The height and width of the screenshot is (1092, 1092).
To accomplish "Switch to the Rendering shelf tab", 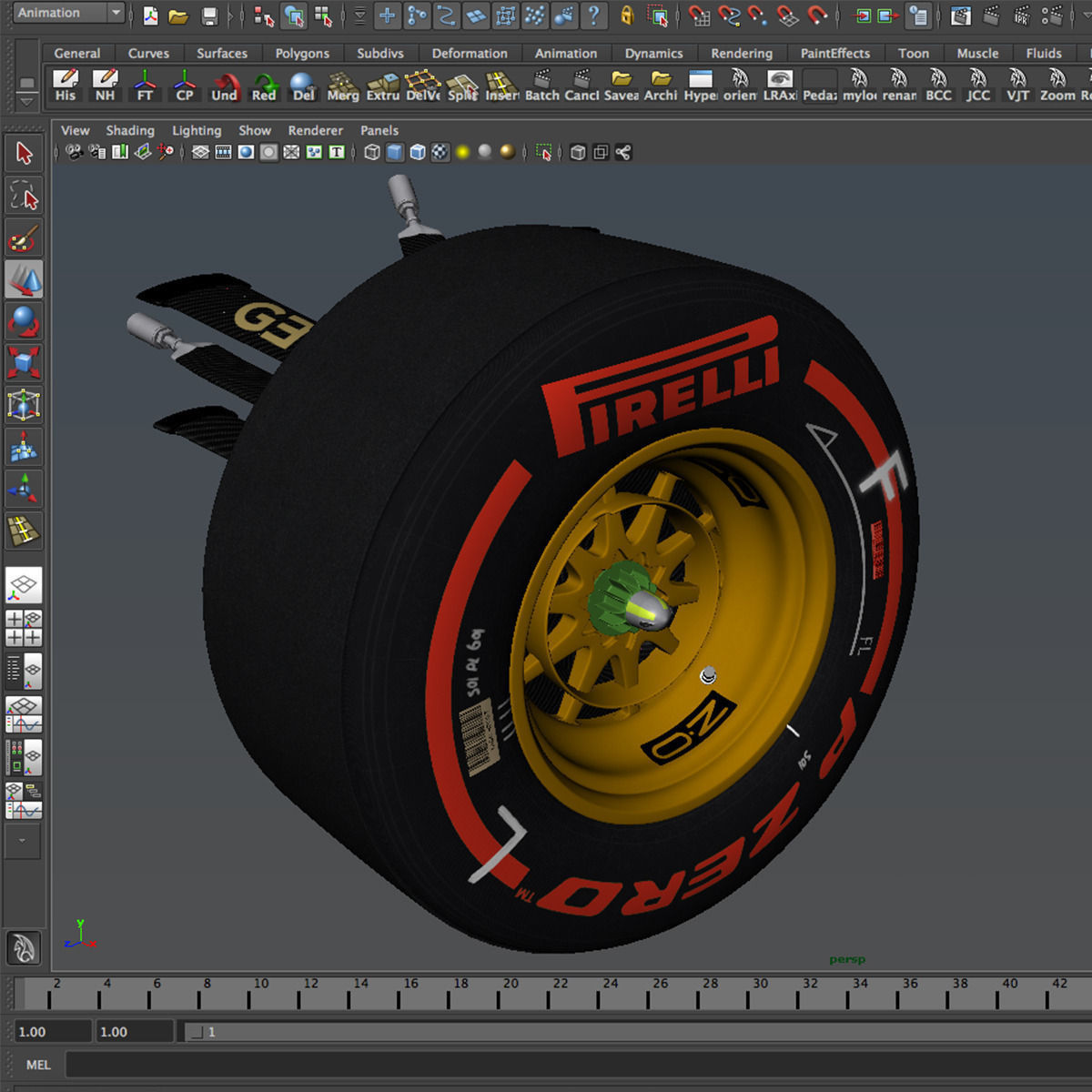I will pyautogui.click(x=742, y=54).
